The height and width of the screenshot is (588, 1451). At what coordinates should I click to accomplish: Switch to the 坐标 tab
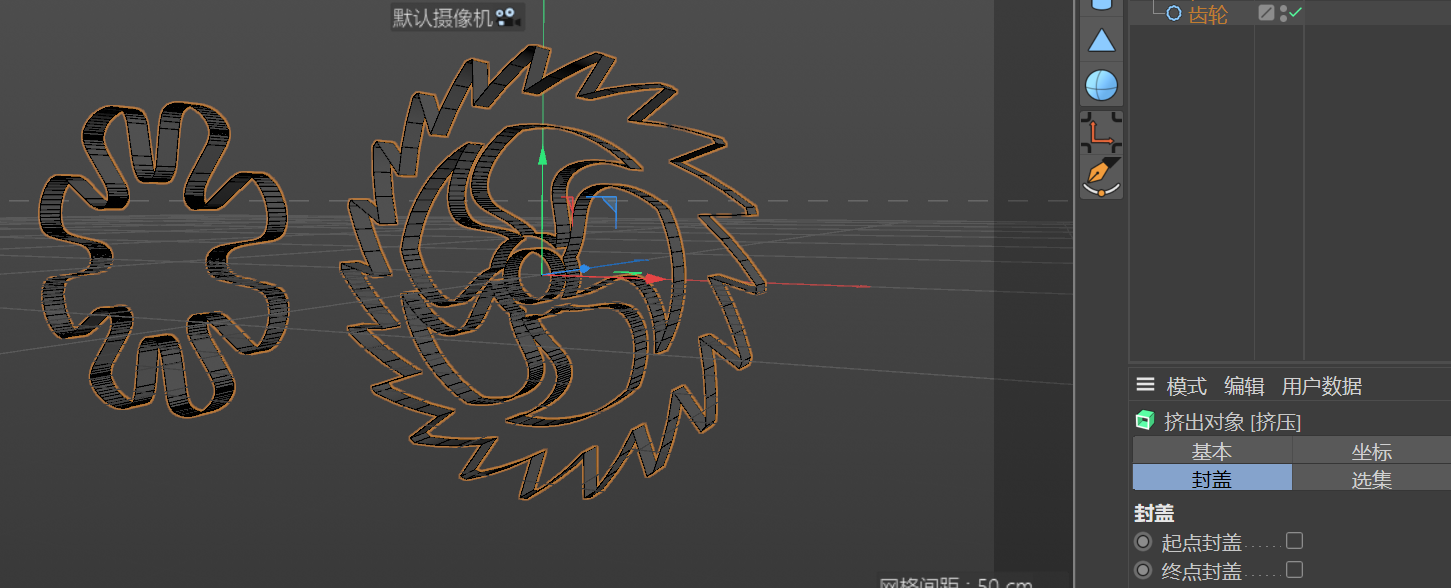[x=1371, y=451]
